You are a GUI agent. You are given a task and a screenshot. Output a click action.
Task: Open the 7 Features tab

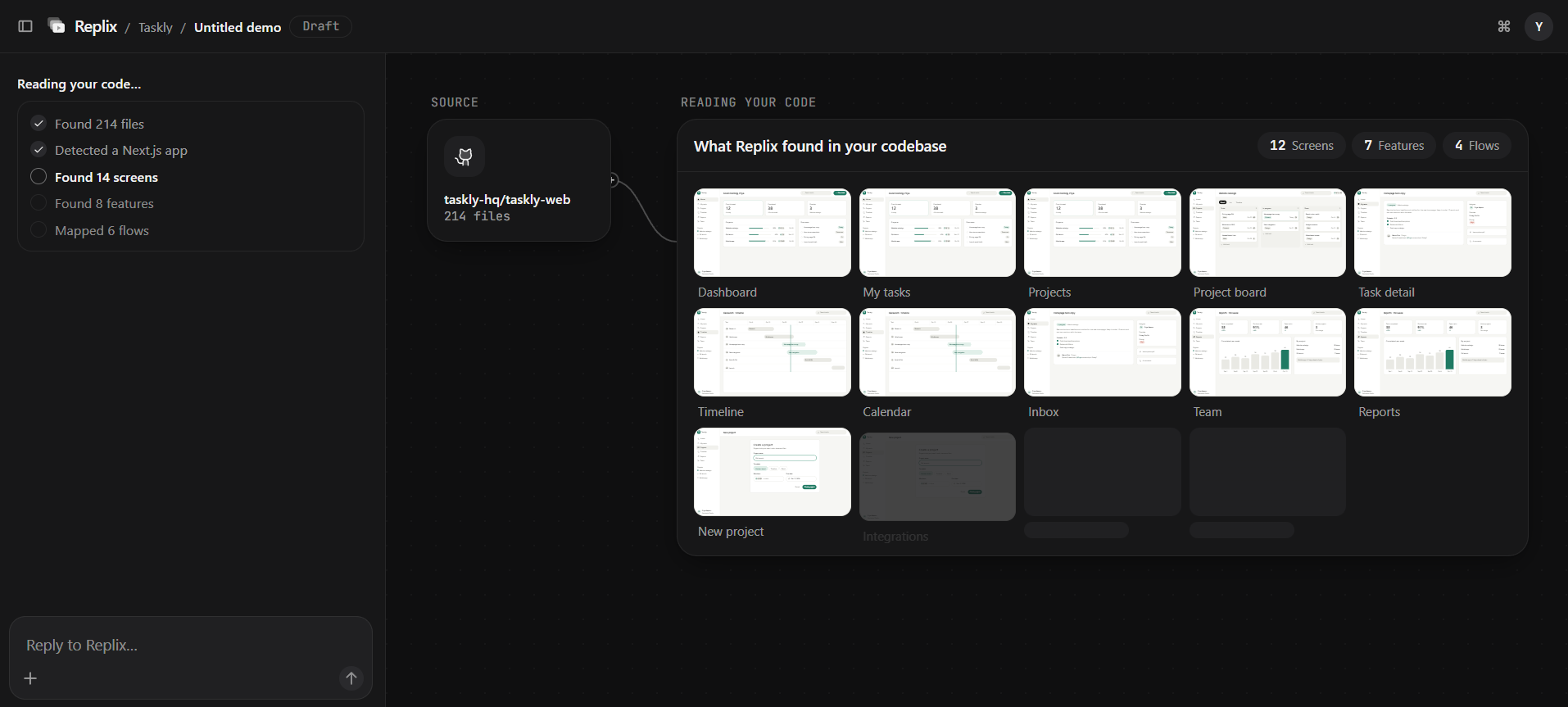pyautogui.click(x=1394, y=146)
